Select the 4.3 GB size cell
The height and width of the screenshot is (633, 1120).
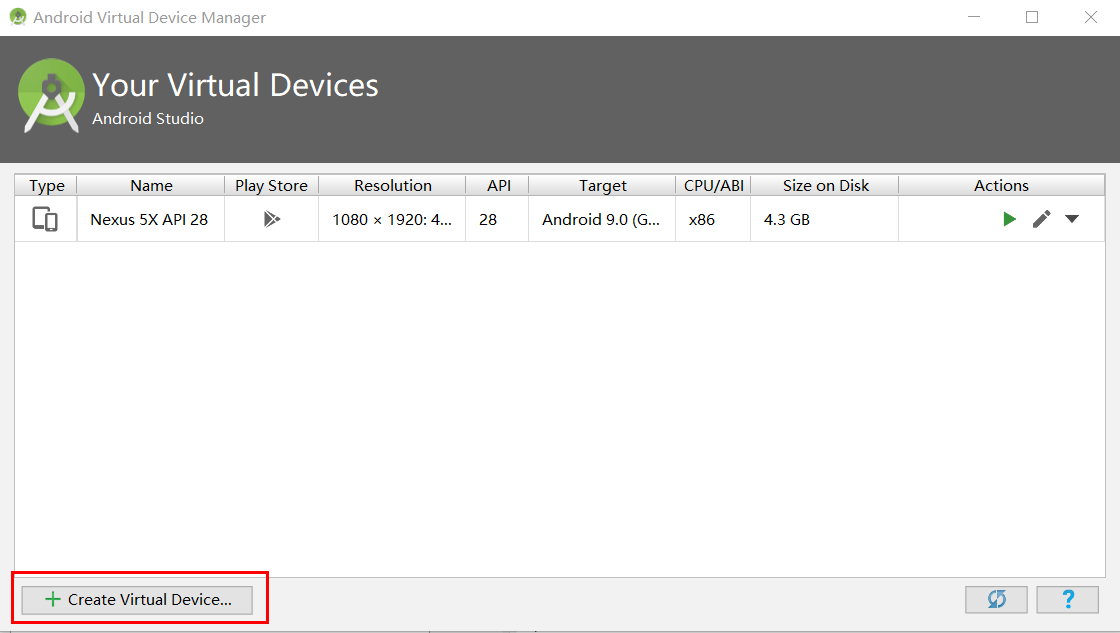[x=825, y=219]
